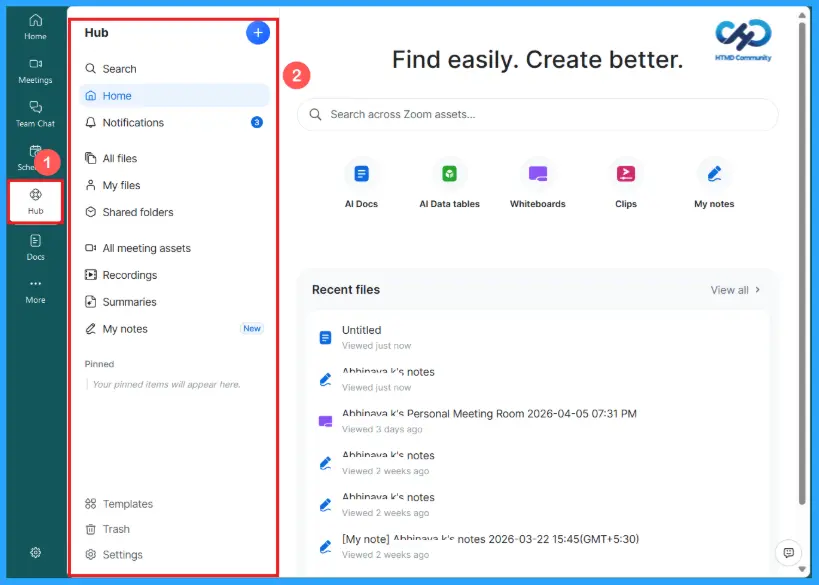819x585 pixels.
Task: Open Notifications in the Hub panel
Action: tap(174, 123)
